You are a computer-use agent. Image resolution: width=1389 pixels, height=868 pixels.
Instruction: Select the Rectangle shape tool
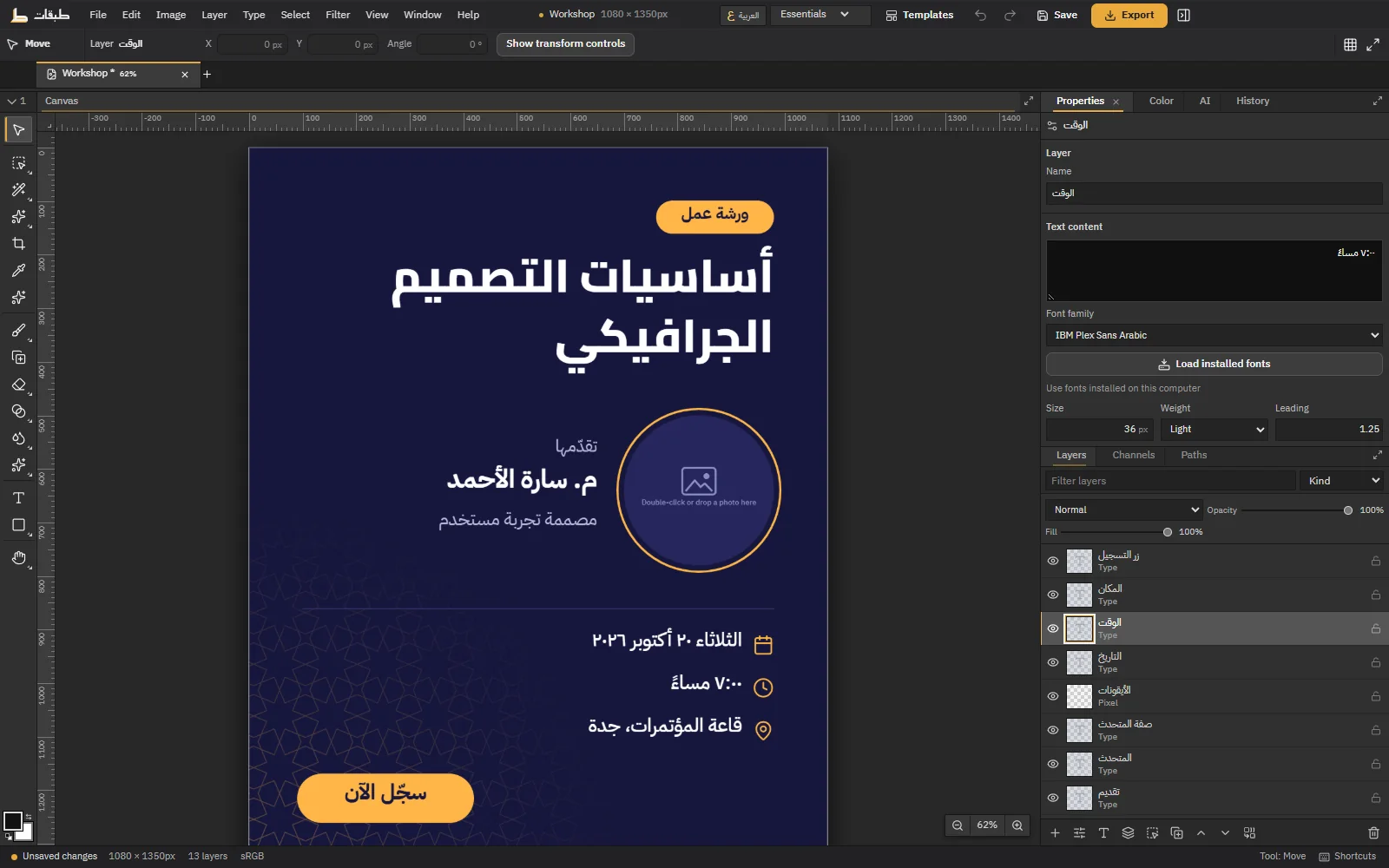click(x=18, y=525)
